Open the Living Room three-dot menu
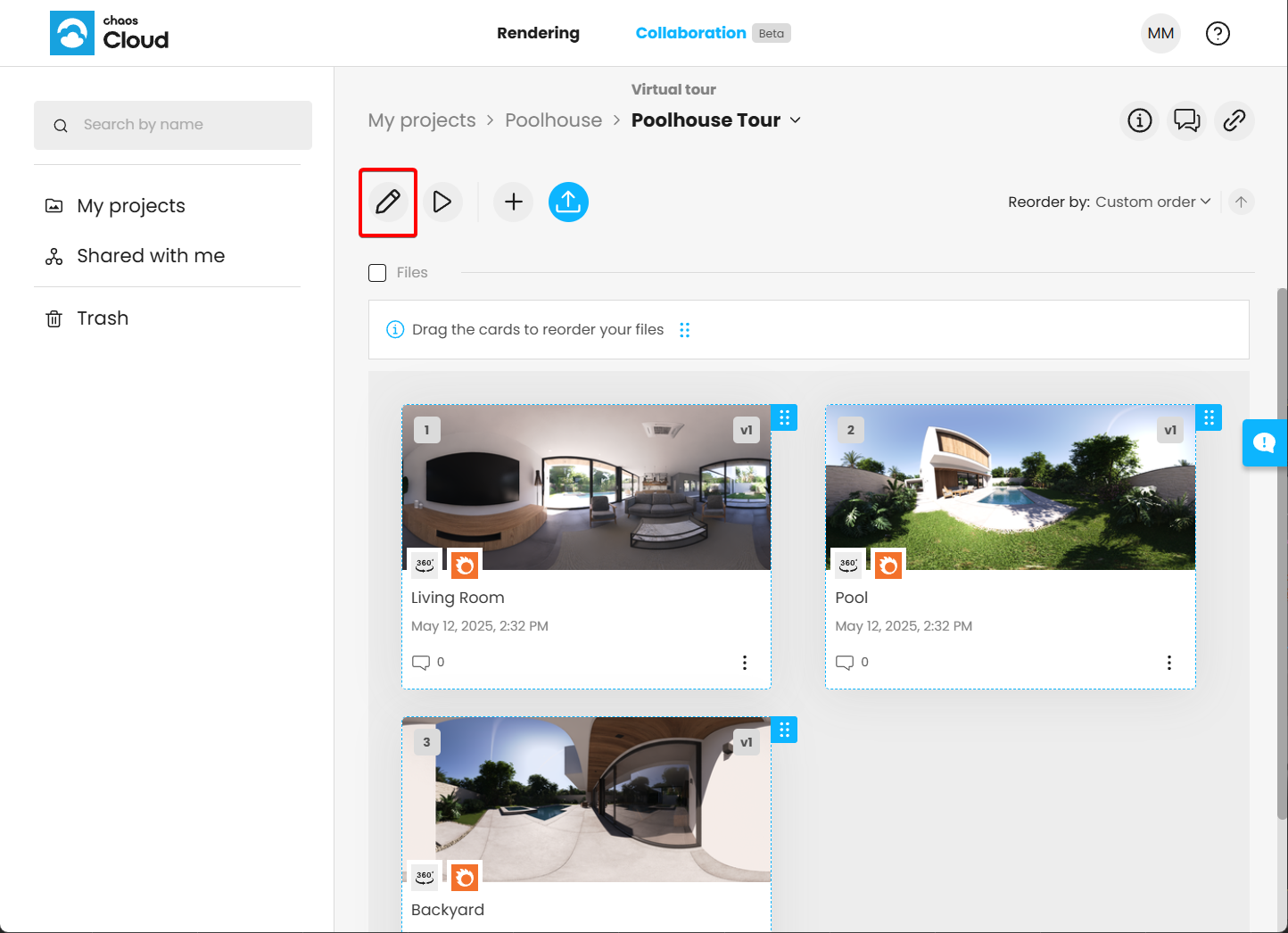This screenshot has height=933, width=1288. click(745, 663)
